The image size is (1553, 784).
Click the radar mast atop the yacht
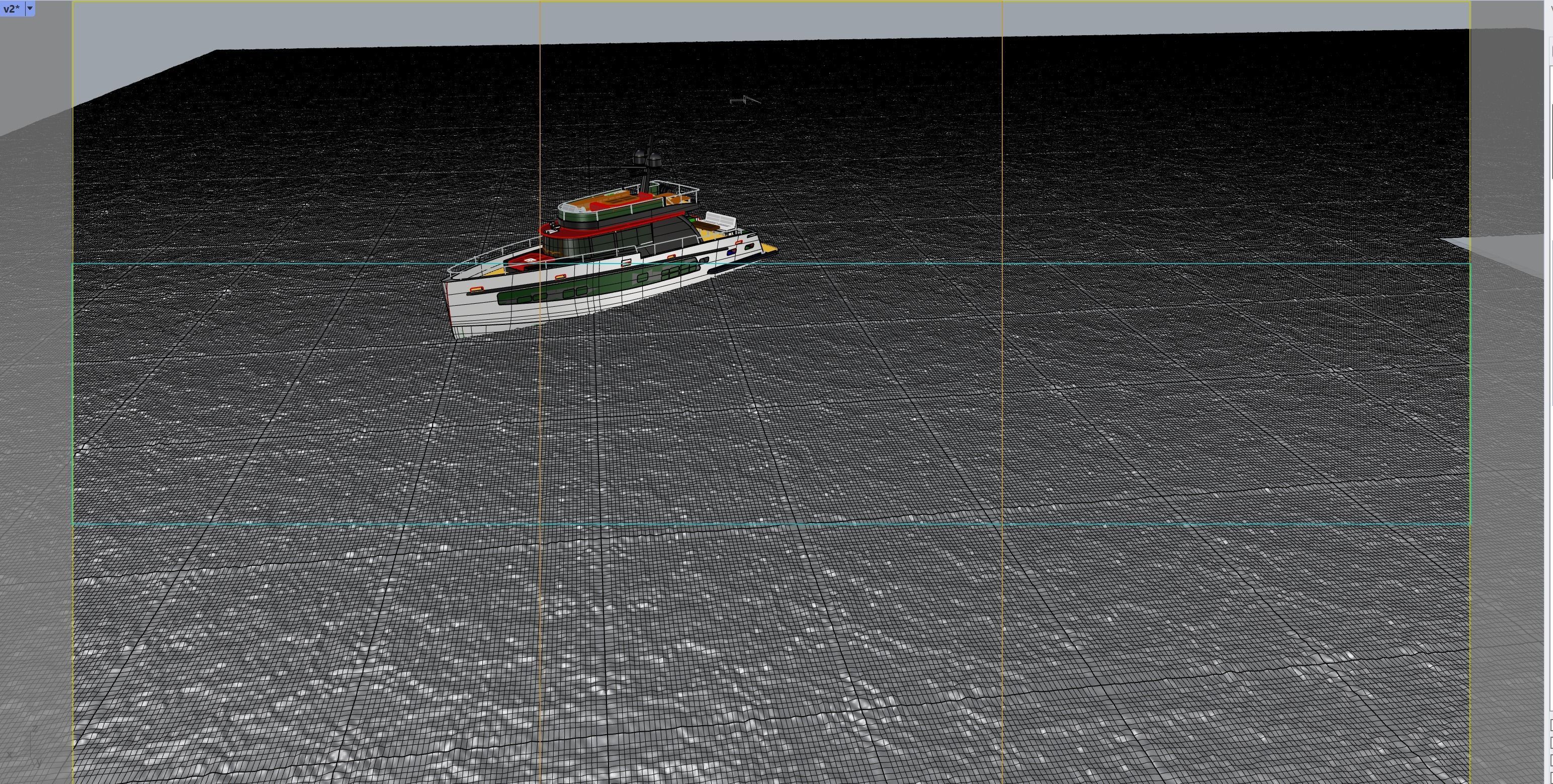[647, 159]
